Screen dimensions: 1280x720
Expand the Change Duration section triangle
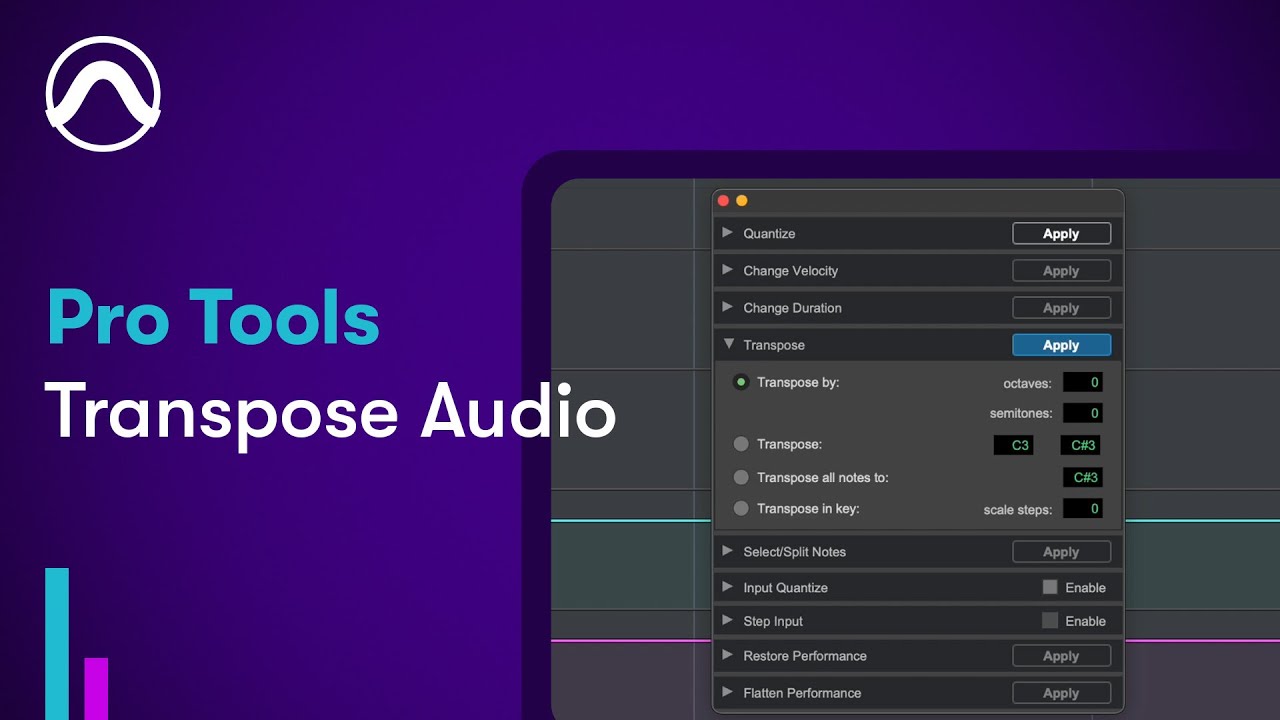point(728,307)
